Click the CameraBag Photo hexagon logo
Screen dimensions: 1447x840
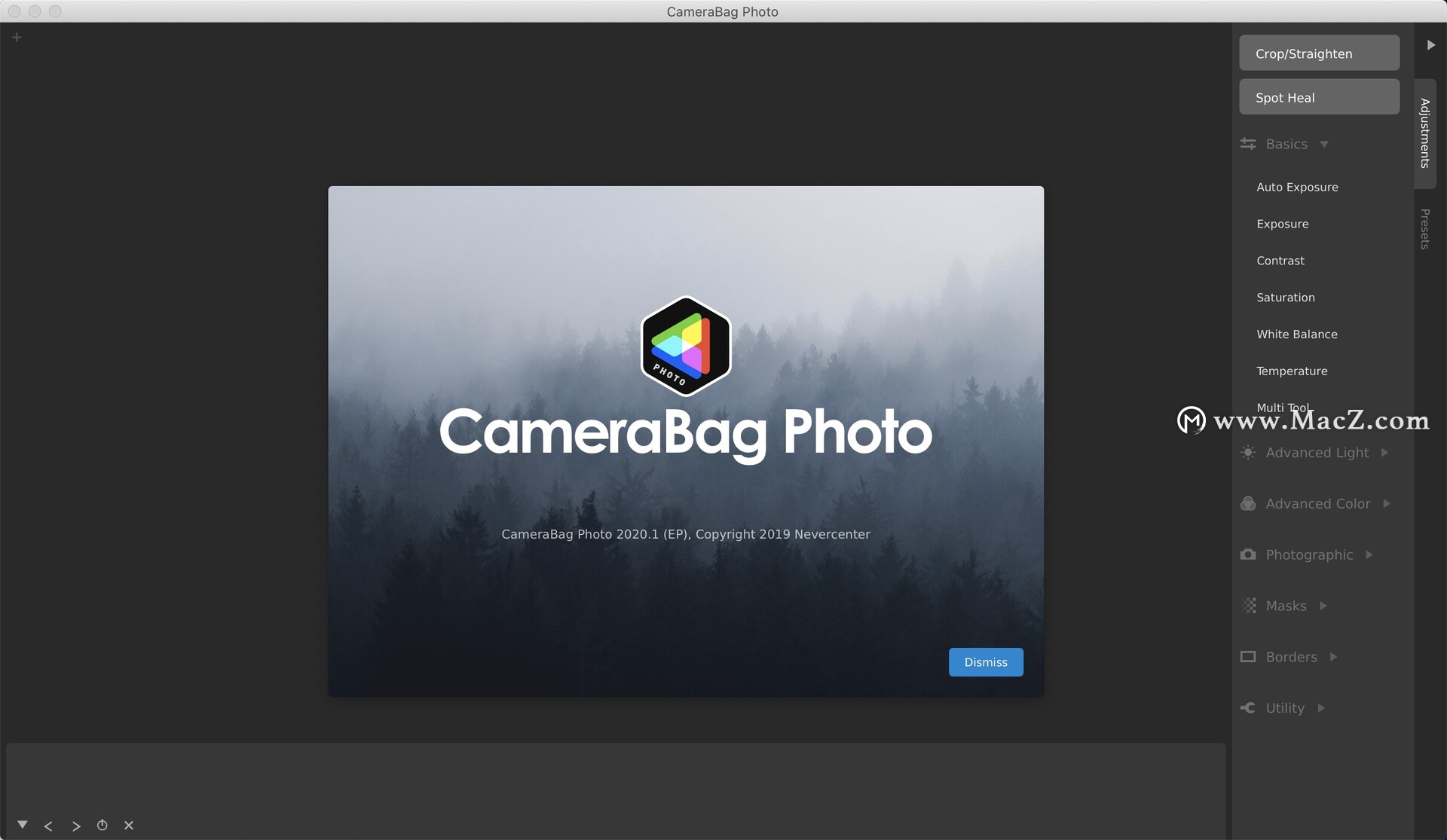(686, 346)
